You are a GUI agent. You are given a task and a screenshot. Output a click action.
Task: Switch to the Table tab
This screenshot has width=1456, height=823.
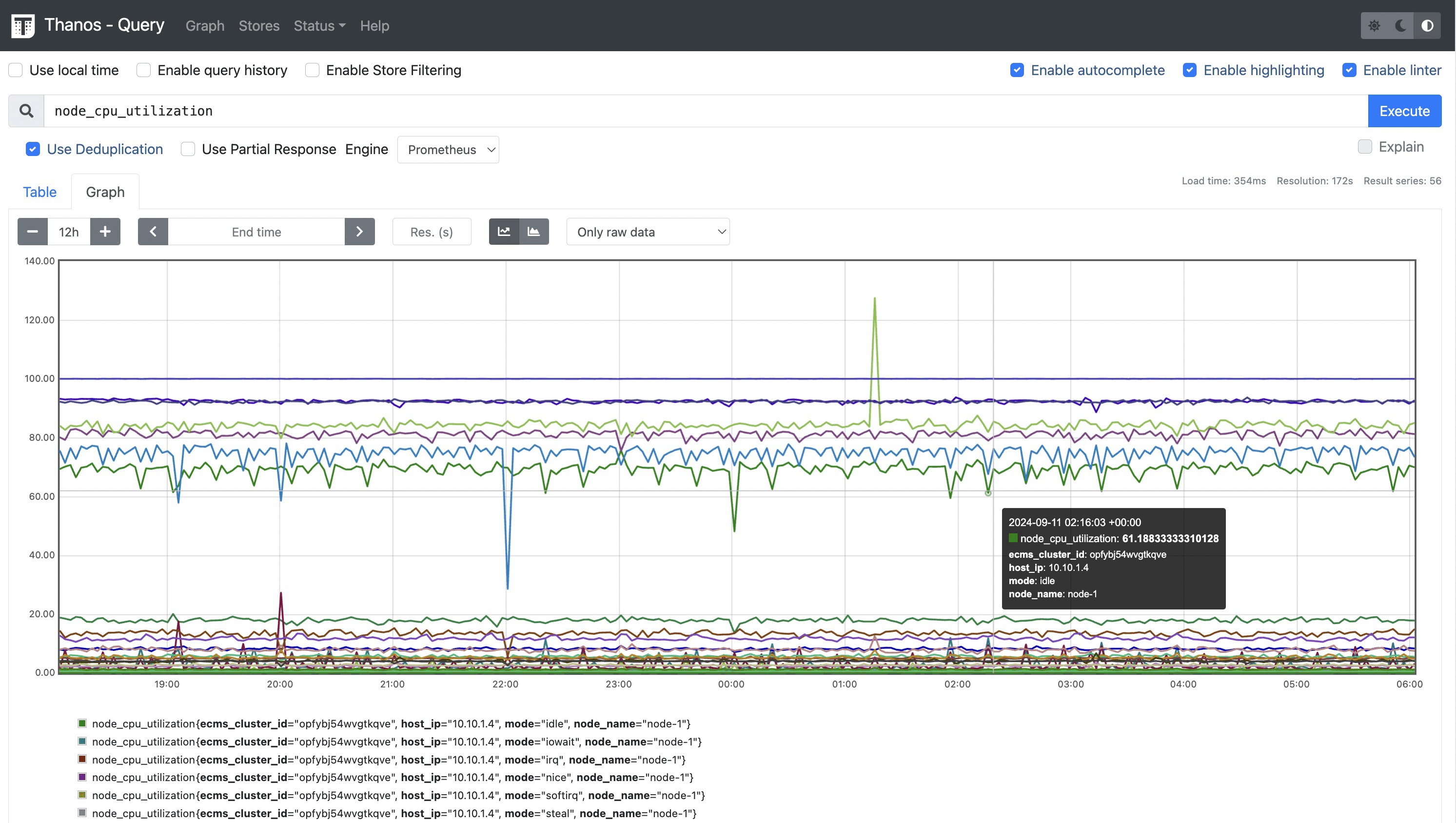(x=39, y=192)
